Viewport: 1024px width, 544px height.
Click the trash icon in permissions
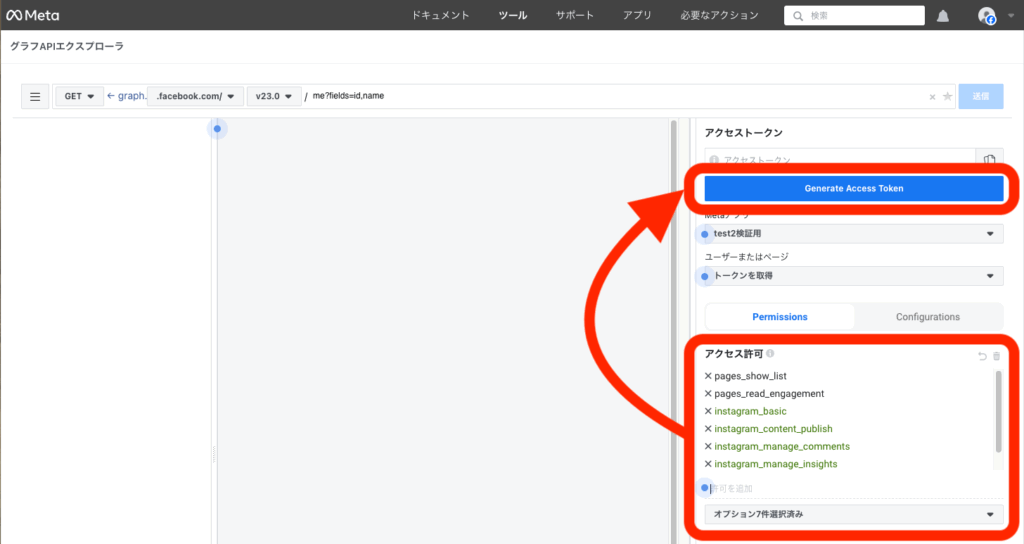click(x=997, y=356)
